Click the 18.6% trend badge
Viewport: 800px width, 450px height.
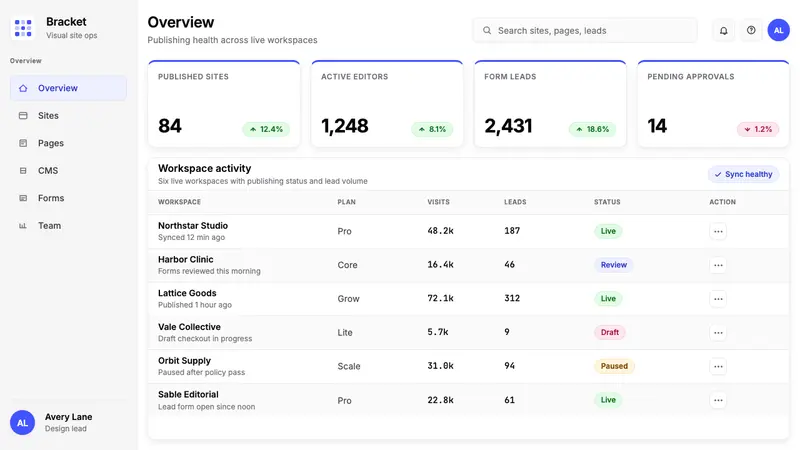[592, 129]
